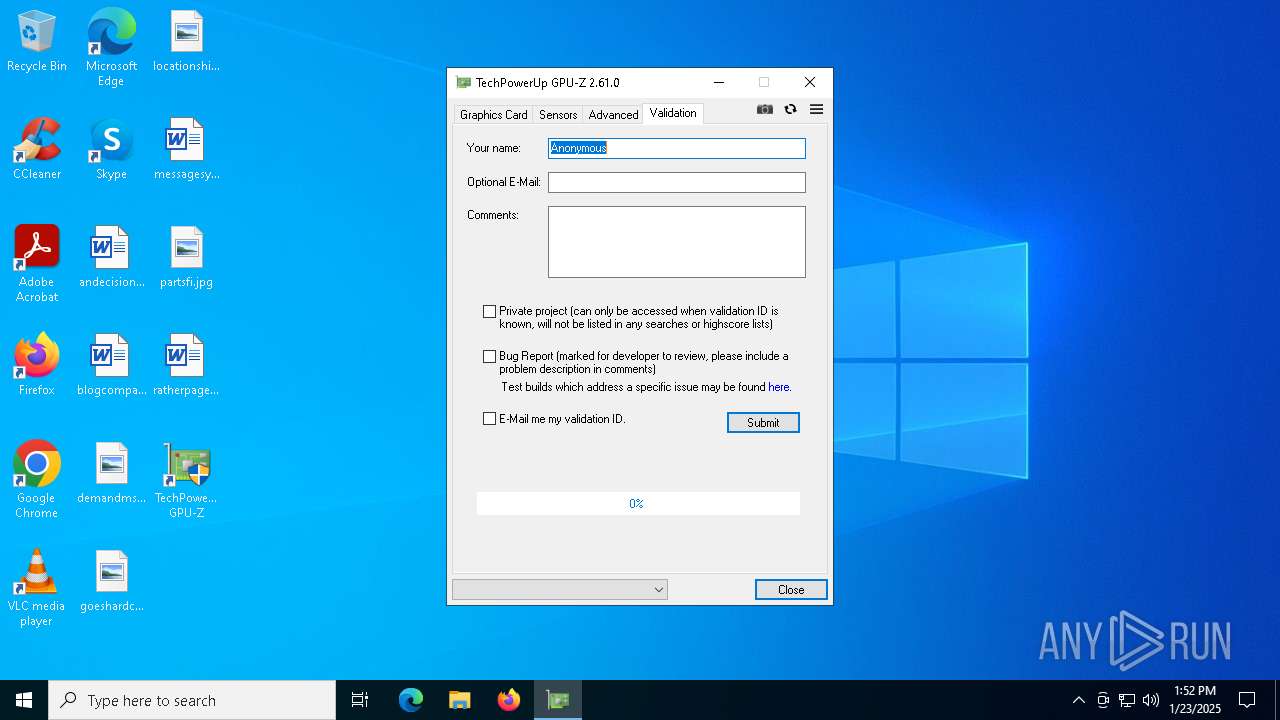1280x720 pixels.
Task: Select ratherpage Word document icon
Action: pyautogui.click(x=186, y=366)
